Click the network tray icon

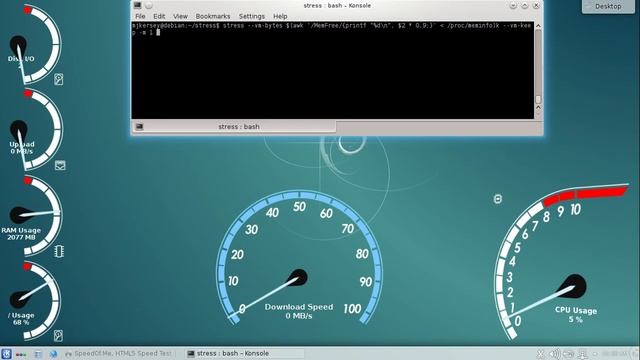coord(582,353)
